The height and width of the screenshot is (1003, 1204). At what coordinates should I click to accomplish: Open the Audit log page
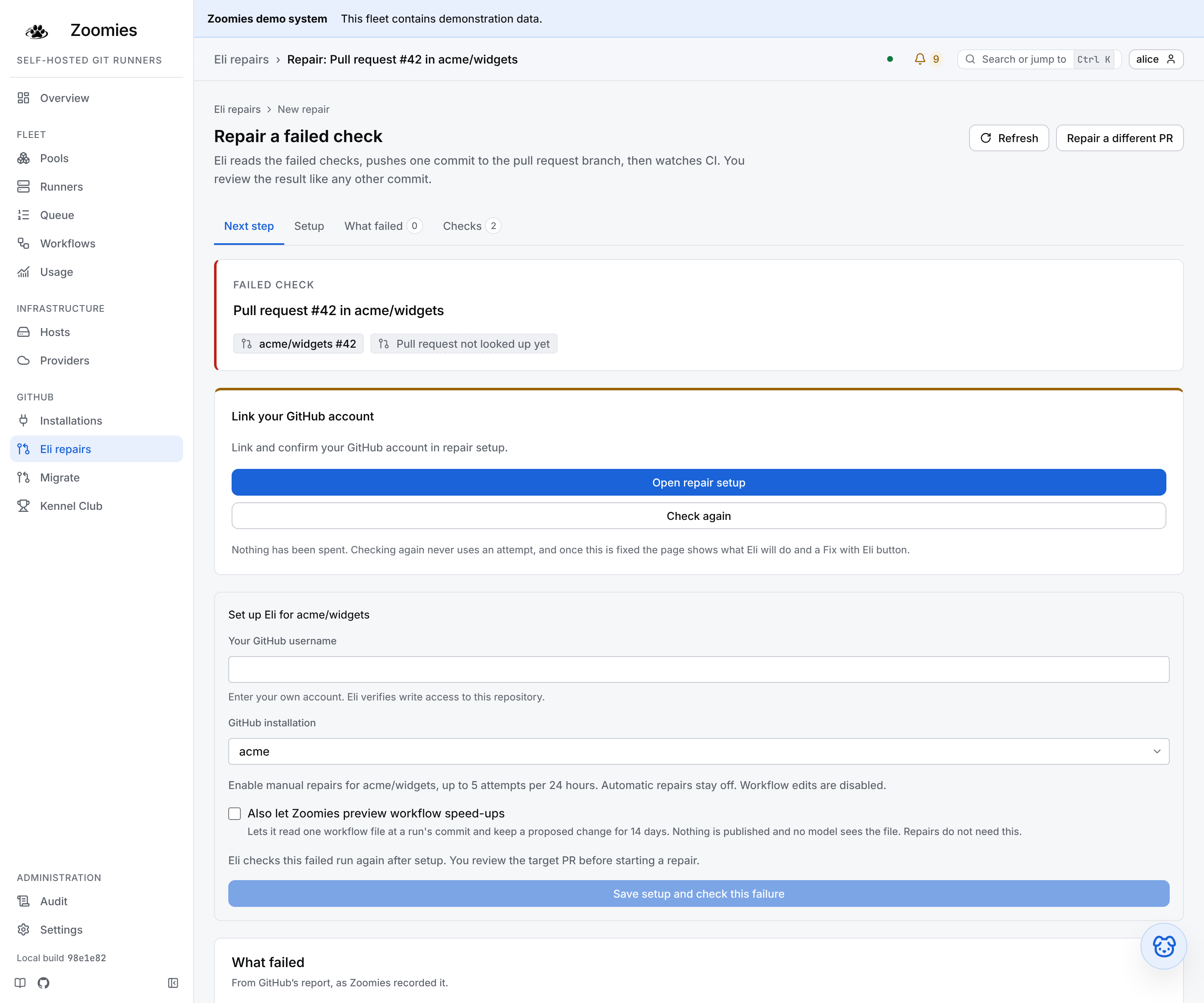[96, 901]
